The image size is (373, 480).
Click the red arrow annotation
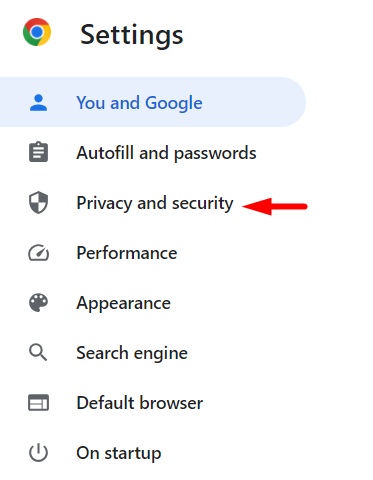click(x=275, y=206)
